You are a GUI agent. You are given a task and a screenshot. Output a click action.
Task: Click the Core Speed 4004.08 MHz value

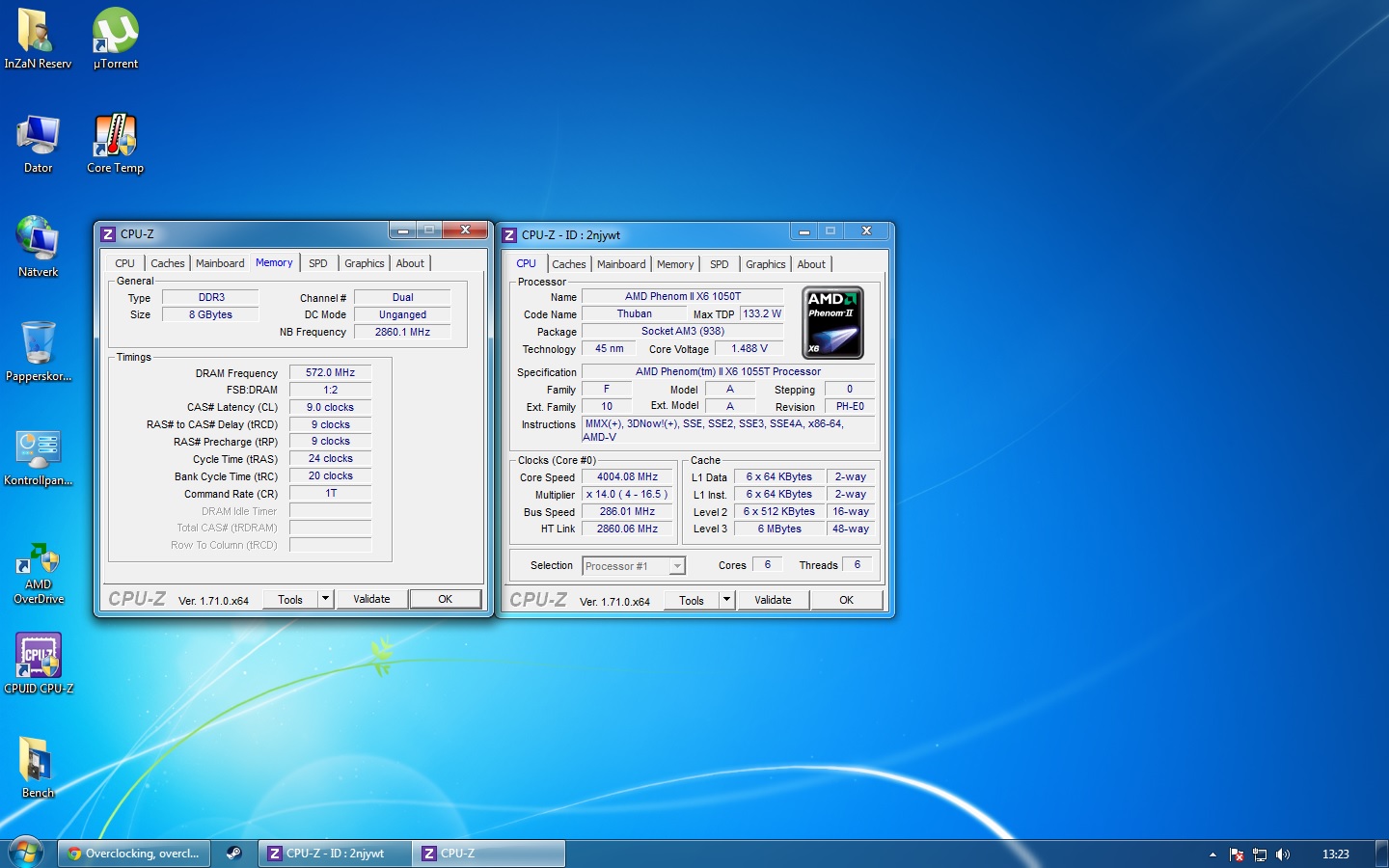[x=628, y=476]
